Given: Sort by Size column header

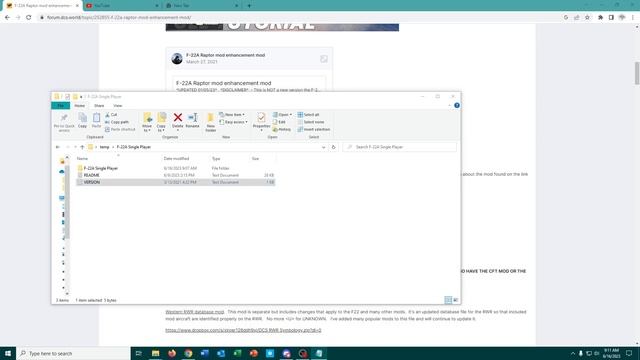Looking at the screenshot, I should (256, 158).
